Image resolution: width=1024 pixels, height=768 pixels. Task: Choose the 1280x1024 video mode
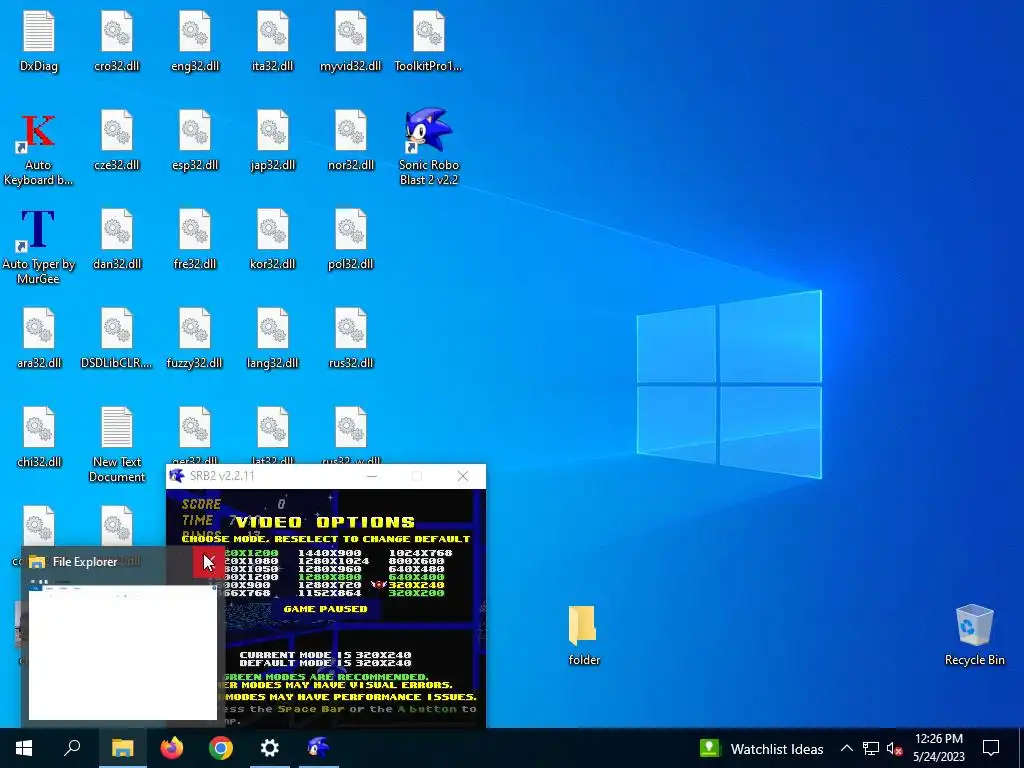(333, 561)
